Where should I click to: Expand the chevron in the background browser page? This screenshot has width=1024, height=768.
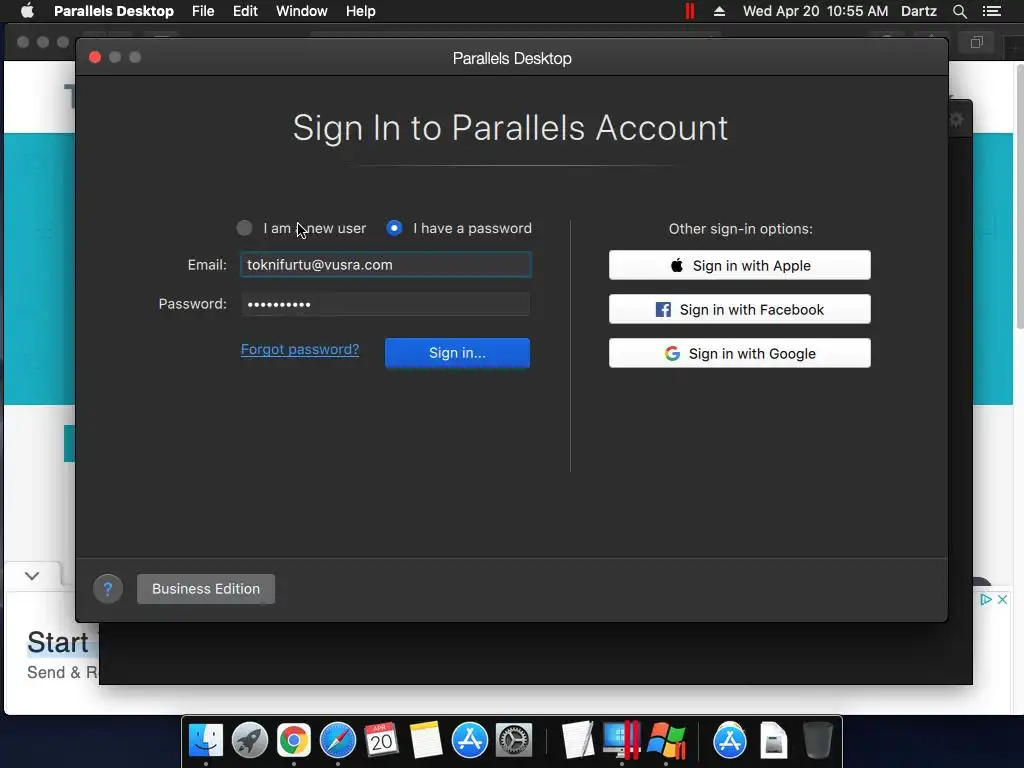(x=32, y=575)
